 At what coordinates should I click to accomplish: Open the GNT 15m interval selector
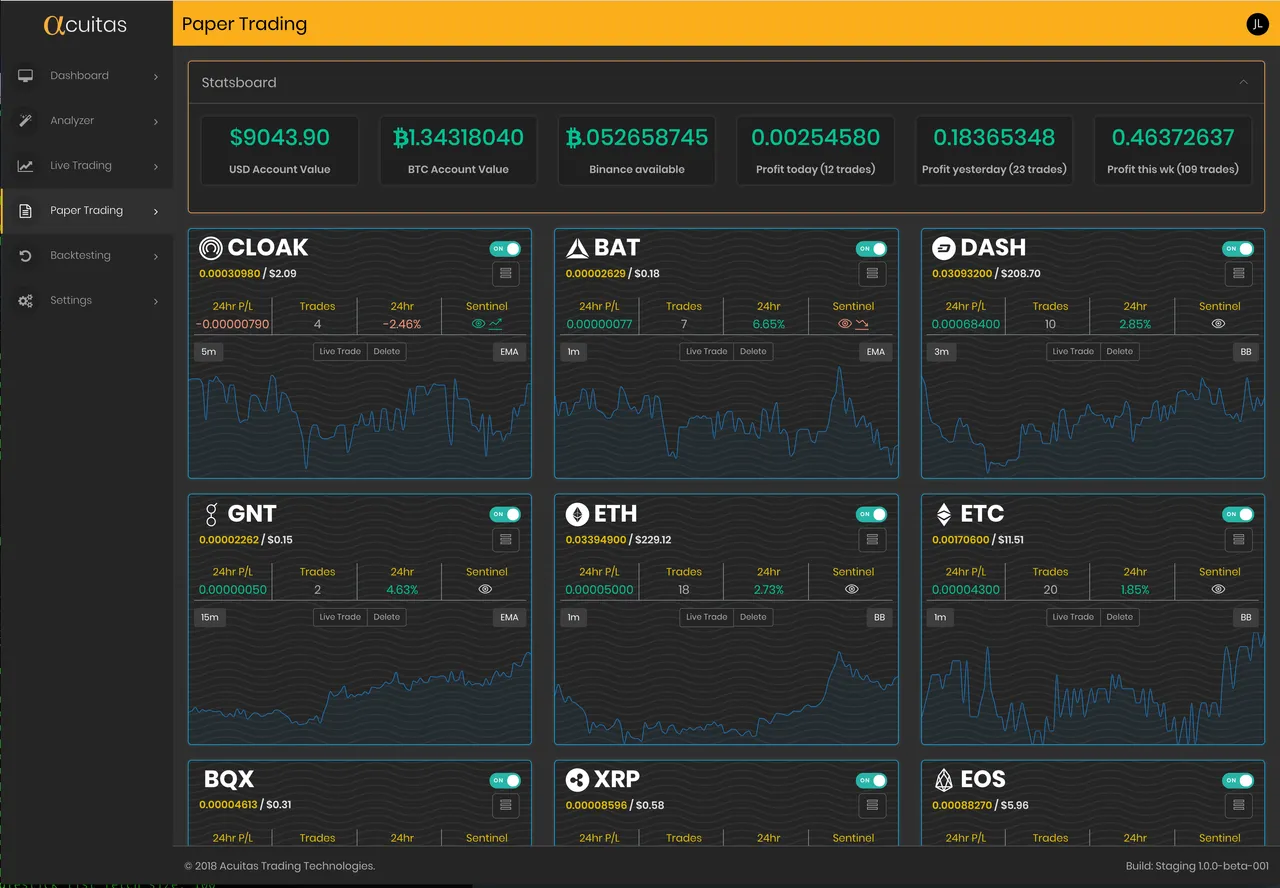pos(210,618)
